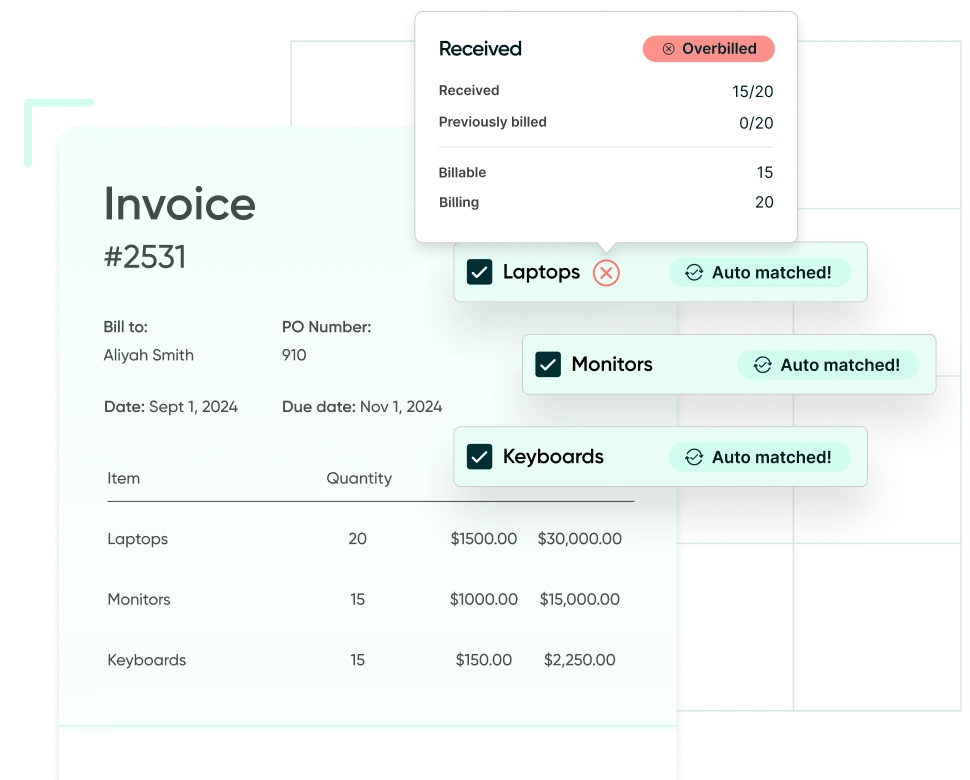Click the Auto matched button for Laptops
The width and height of the screenshot is (970, 780).
759,272
